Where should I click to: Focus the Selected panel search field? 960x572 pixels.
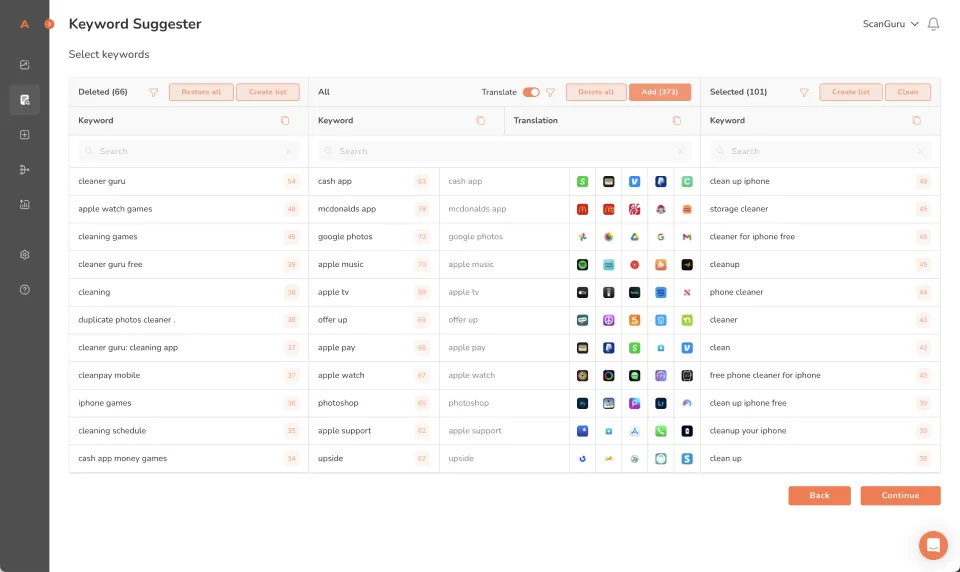[820, 151]
